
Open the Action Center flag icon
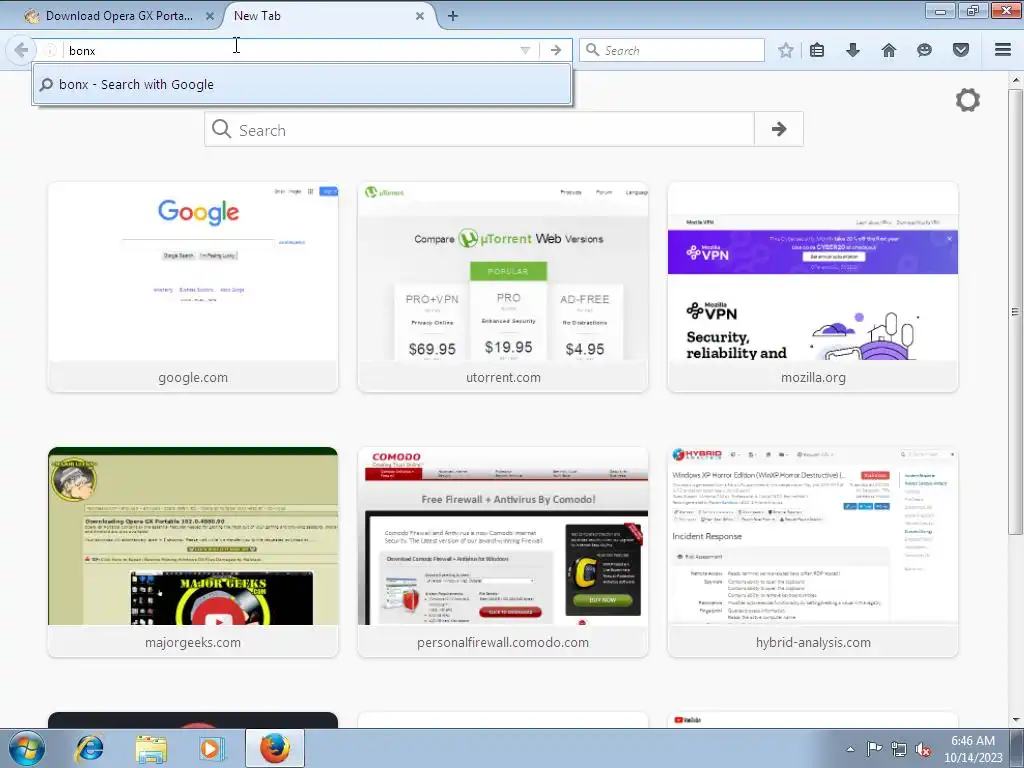click(874, 749)
